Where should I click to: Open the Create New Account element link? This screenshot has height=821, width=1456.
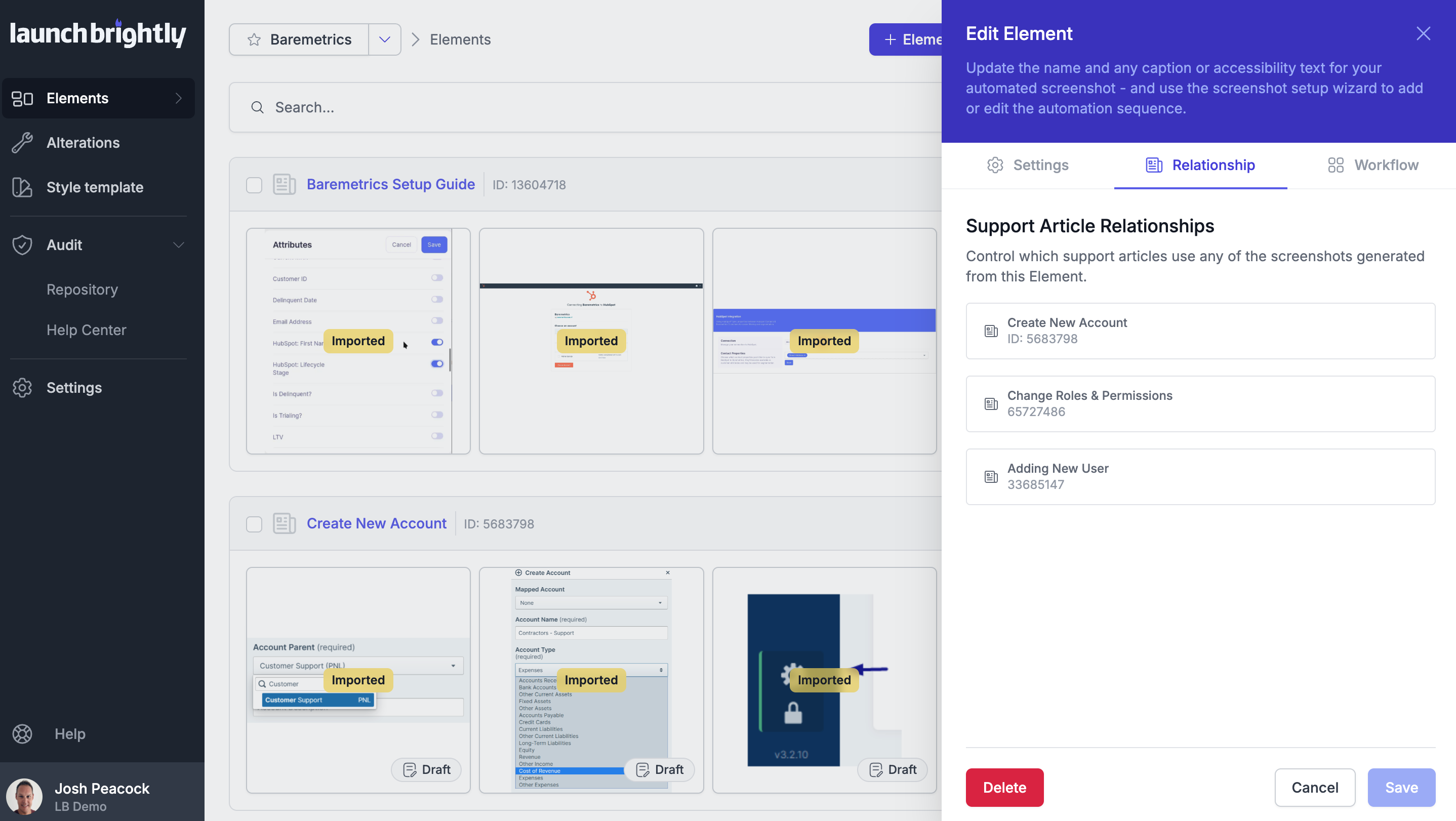[x=377, y=524]
